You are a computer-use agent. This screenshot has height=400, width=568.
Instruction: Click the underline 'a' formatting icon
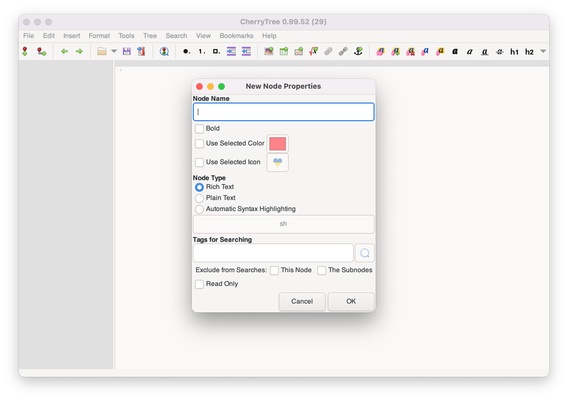pyautogui.click(x=485, y=52)
